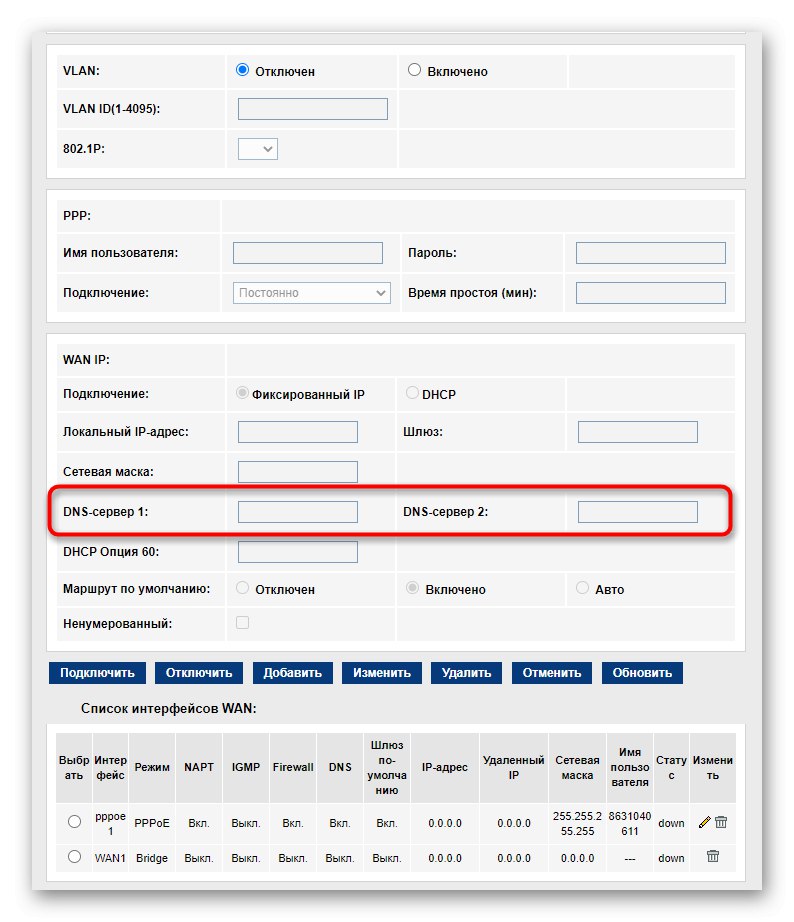This screenshot has width=794, height=922.
Task: Click the Обновить button
Action: 642,673
